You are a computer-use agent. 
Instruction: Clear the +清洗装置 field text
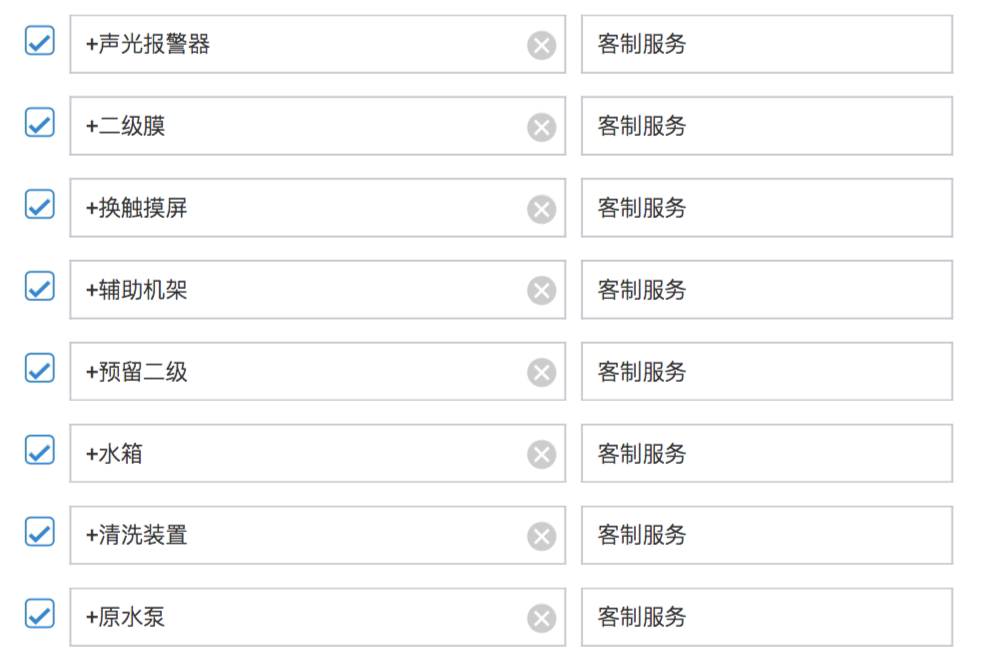541,536
